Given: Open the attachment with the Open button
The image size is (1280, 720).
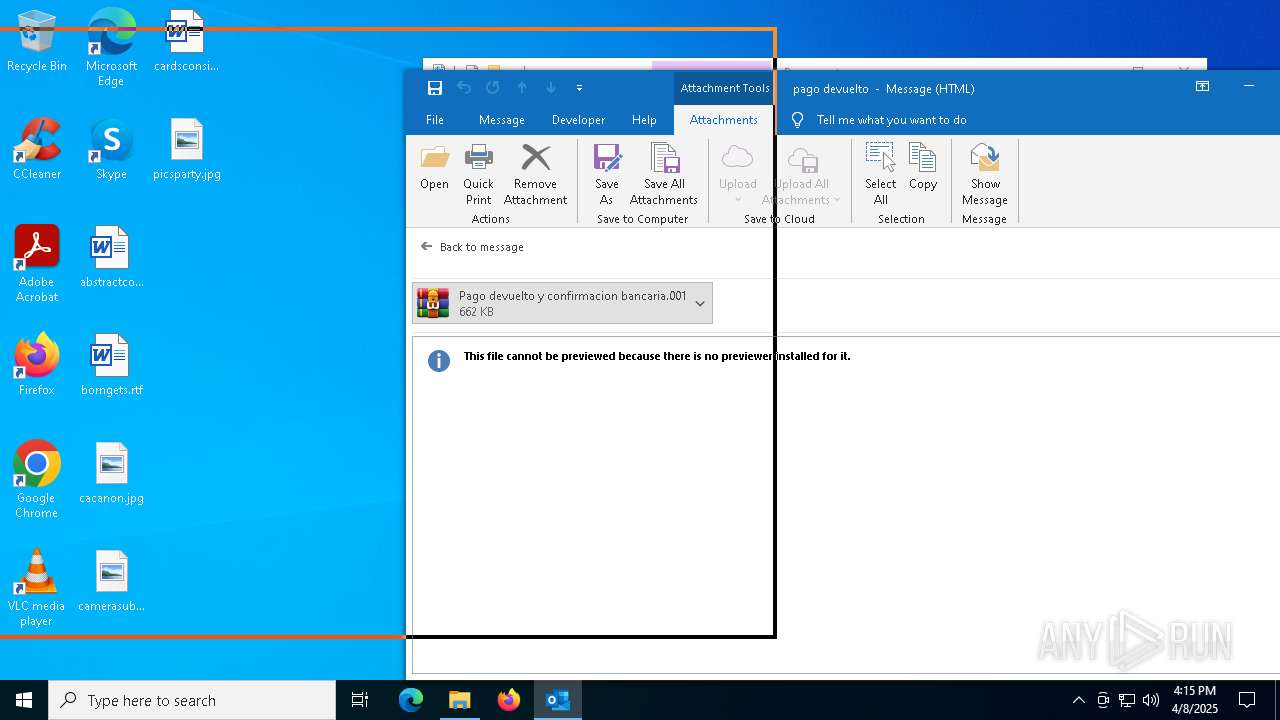Looking at the screenshot, I should 435,168.
